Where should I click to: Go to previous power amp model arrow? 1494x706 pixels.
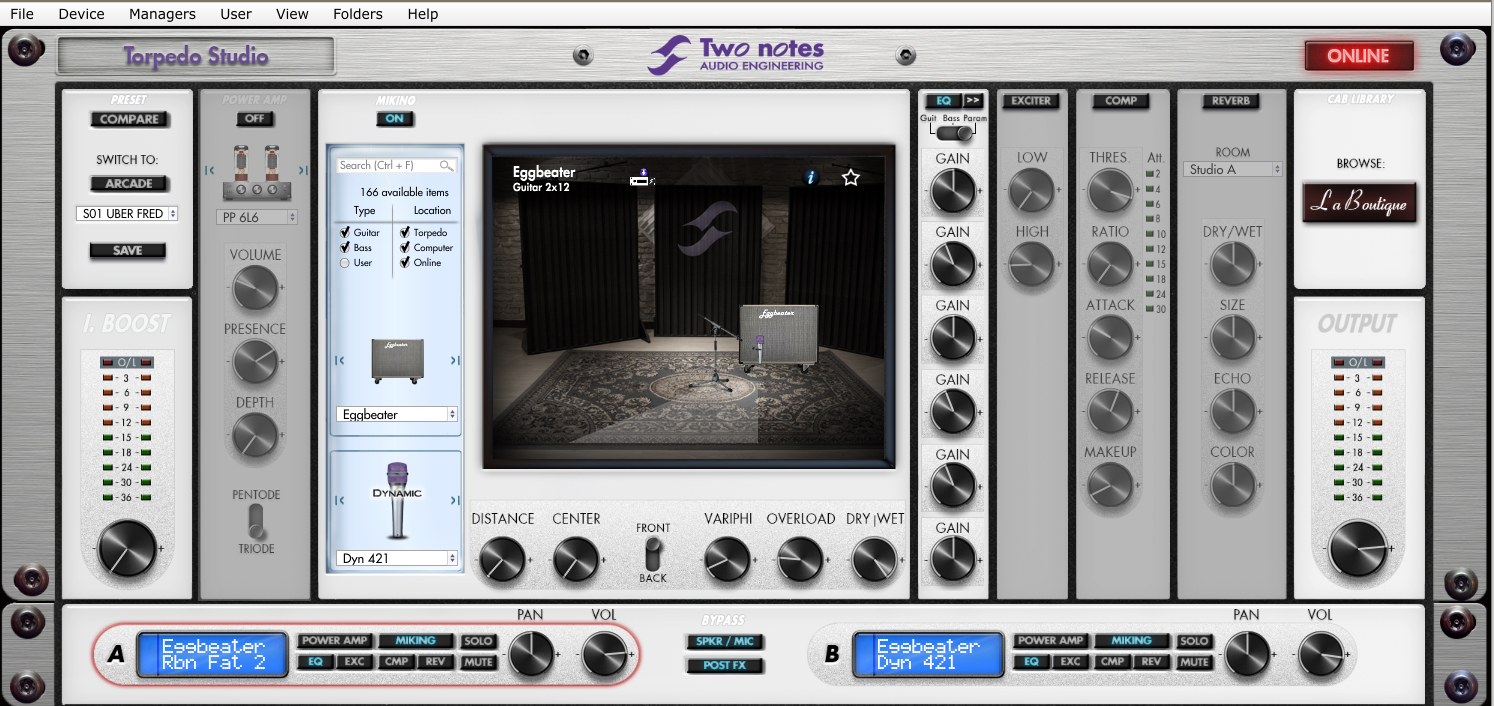point(210,170)
